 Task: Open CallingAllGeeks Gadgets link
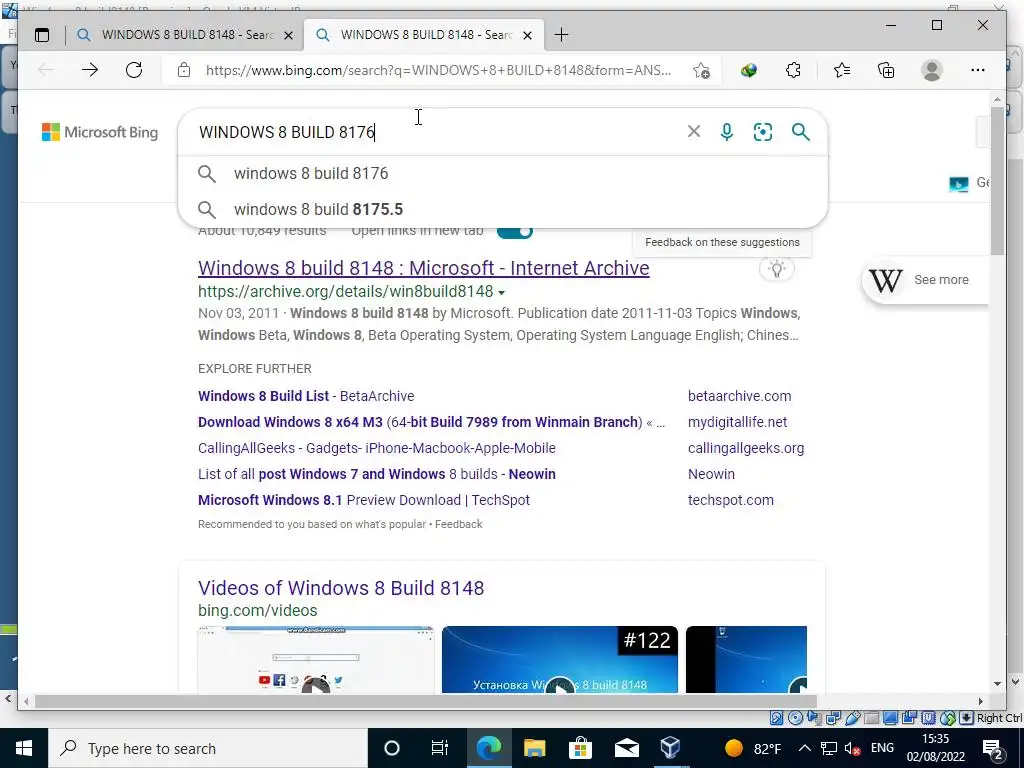pyautogui.click(x=377, y=449)
